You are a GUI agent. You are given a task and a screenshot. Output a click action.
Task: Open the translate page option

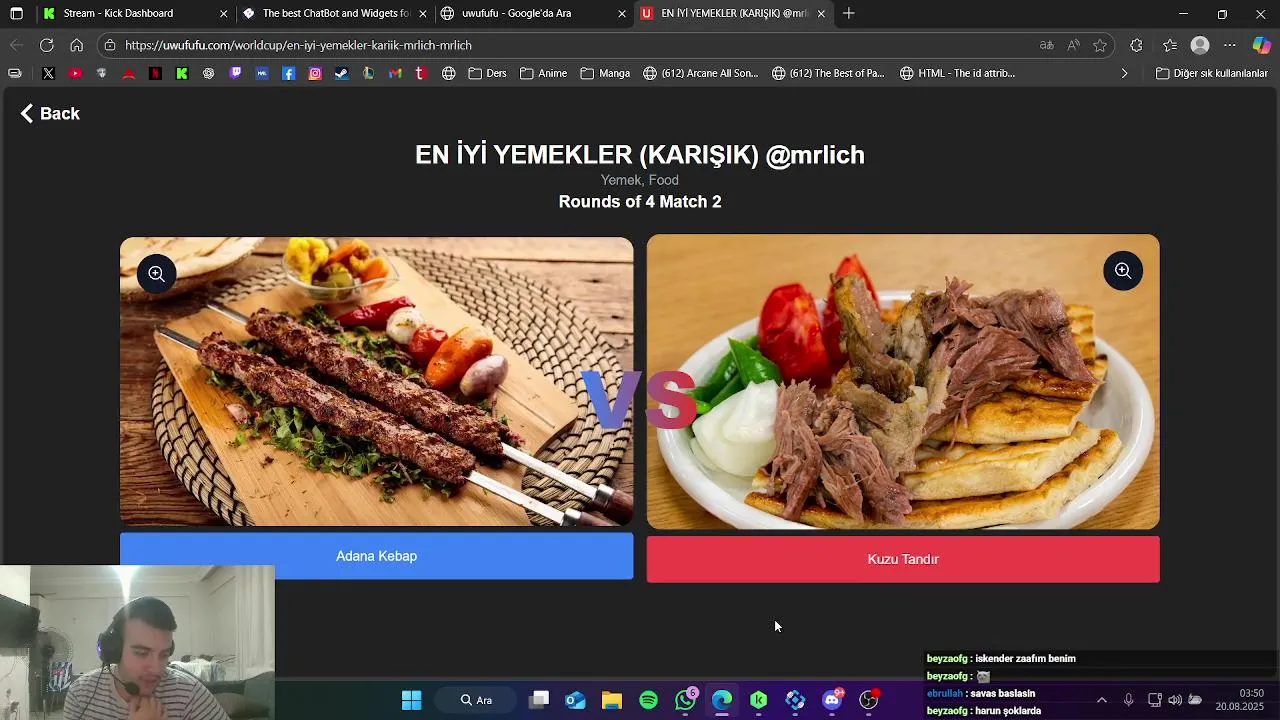pyautogui.click(x=1046, y=45)
